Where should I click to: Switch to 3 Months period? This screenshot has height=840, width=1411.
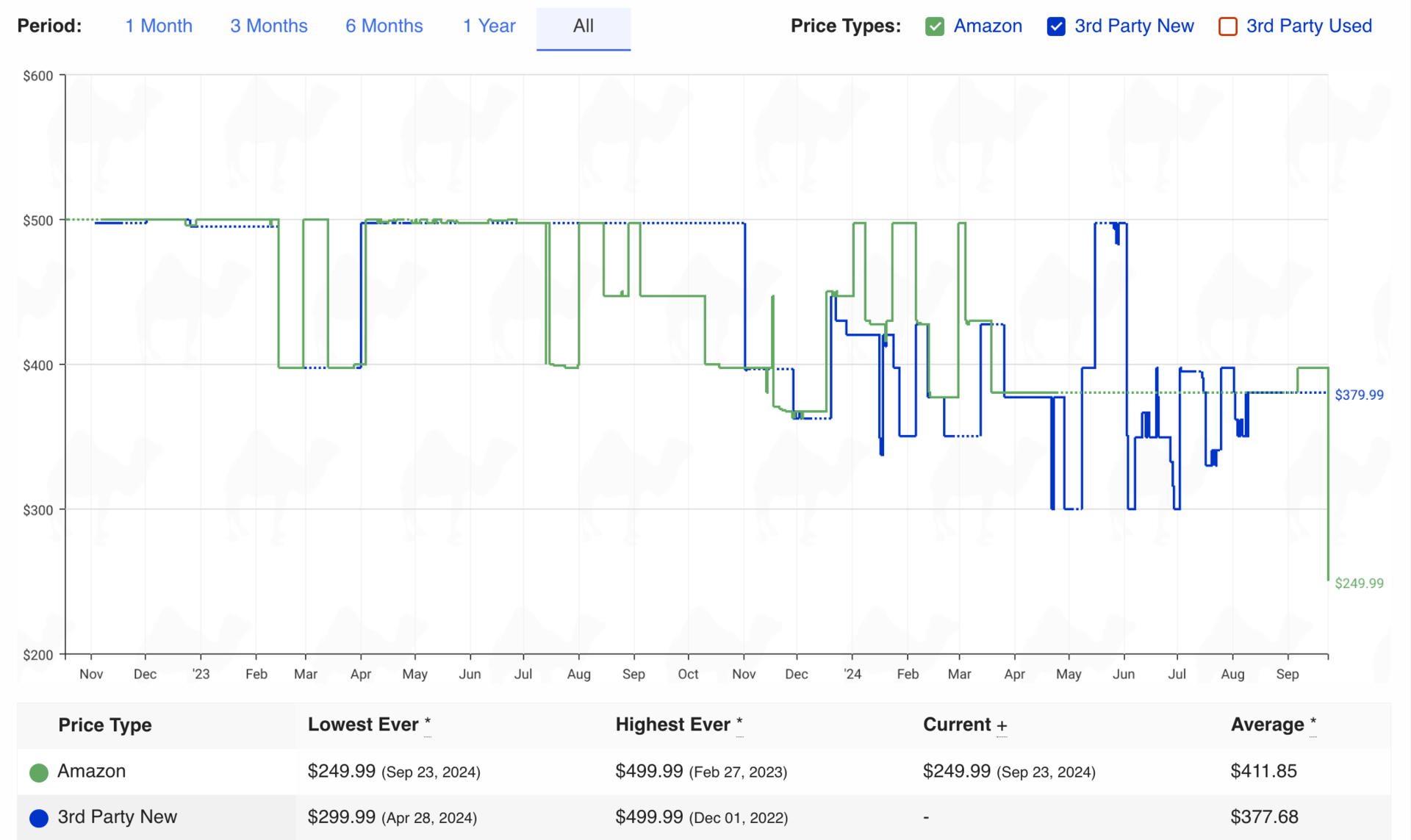pyautogui.click(x=268, y=26)
